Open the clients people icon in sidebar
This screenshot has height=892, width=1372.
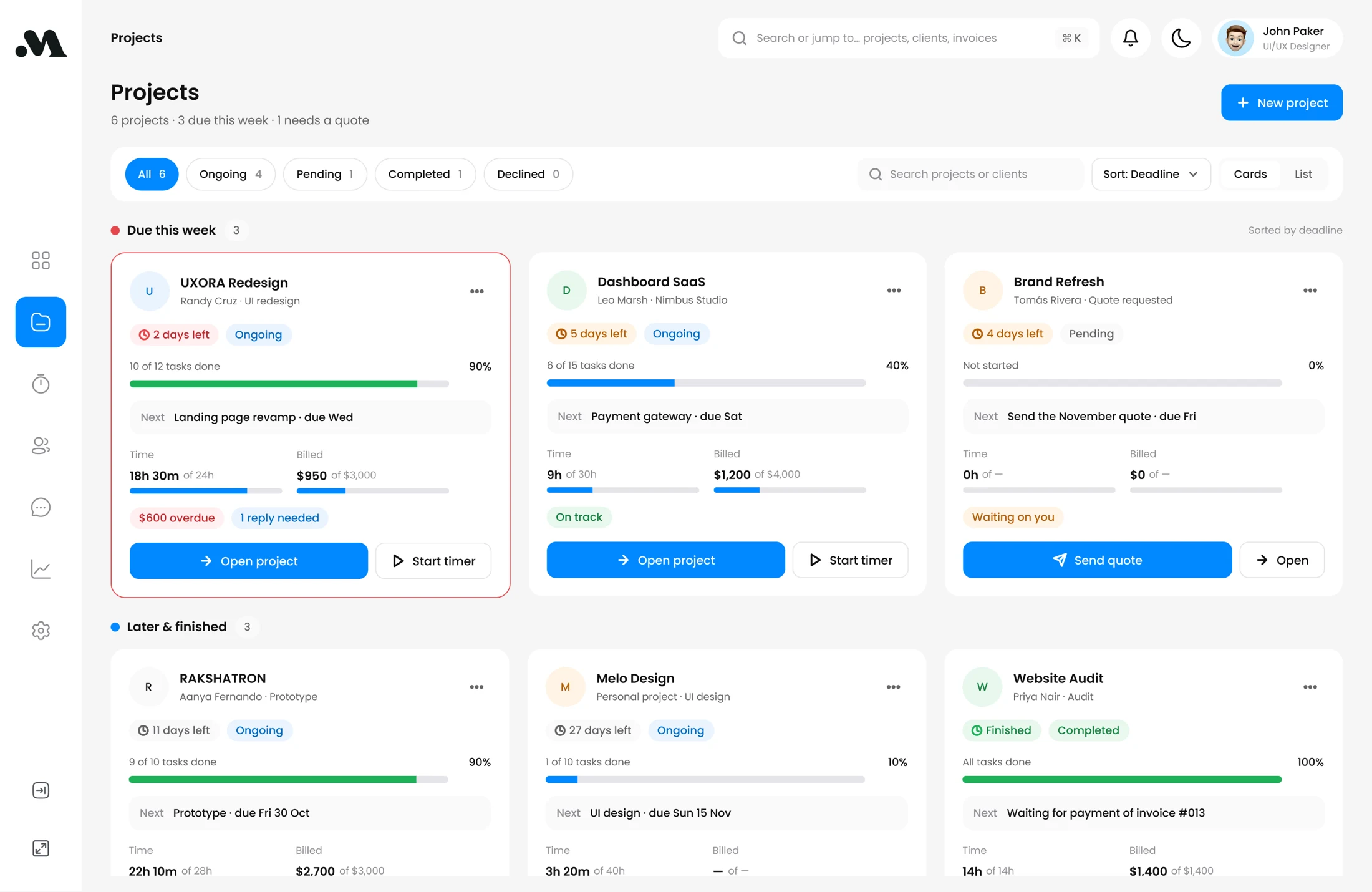pyautogui.click(x=41, y=445)
